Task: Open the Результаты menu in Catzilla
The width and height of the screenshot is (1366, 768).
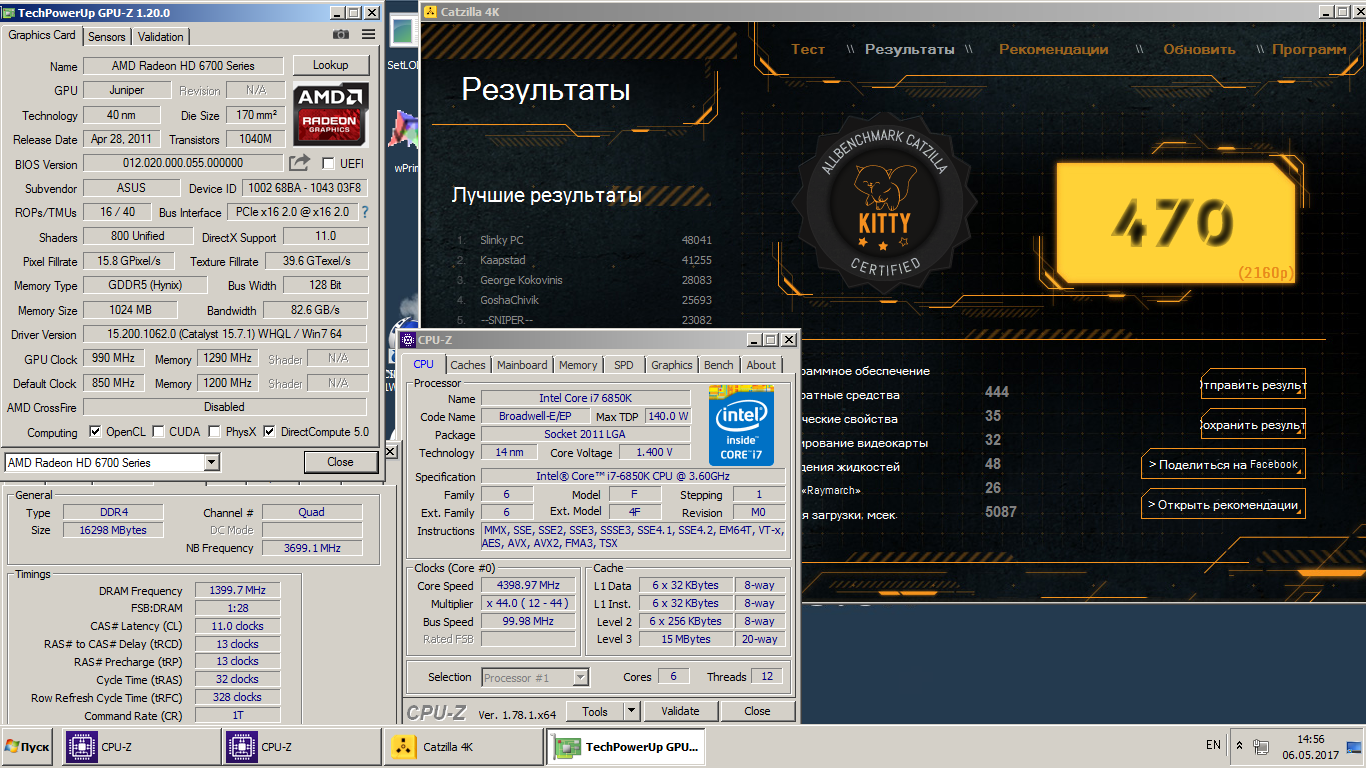Action: point(910,49)
